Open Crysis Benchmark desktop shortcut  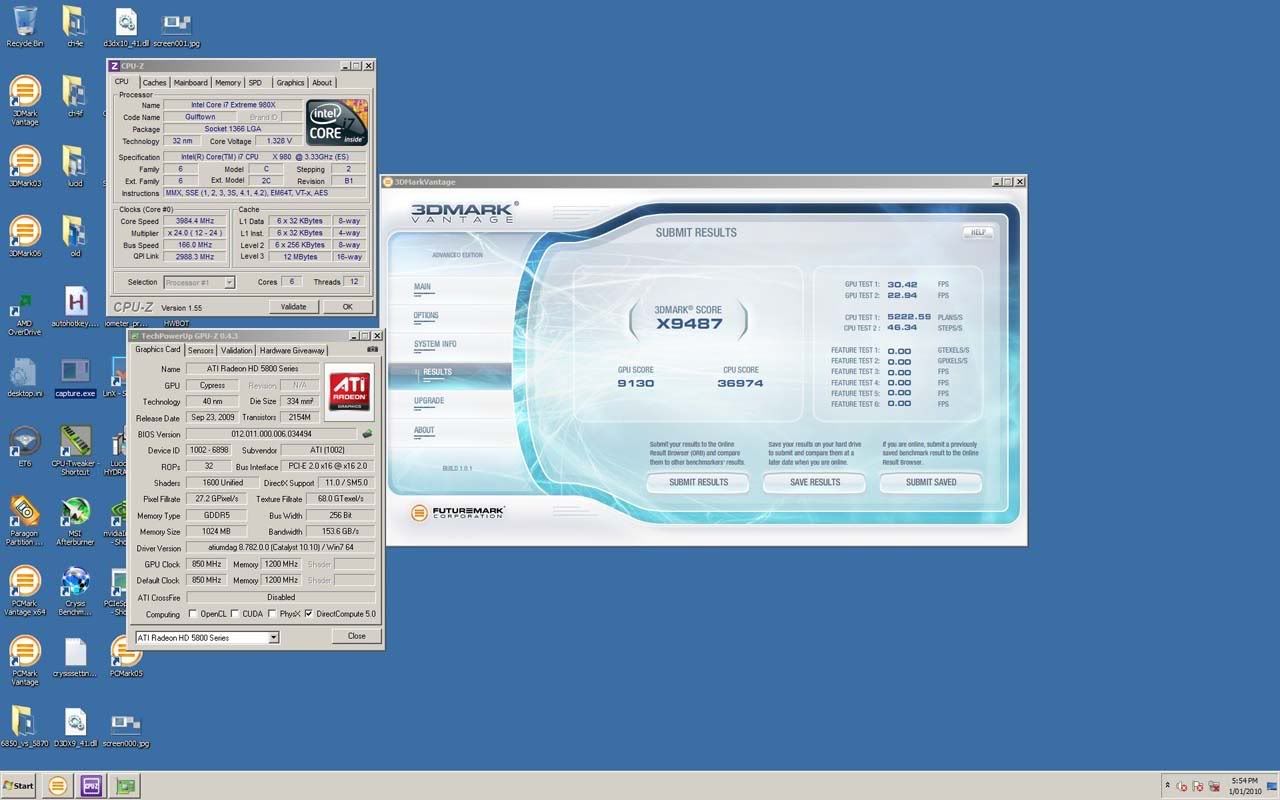pyautogui.click(x=75, y=583)
